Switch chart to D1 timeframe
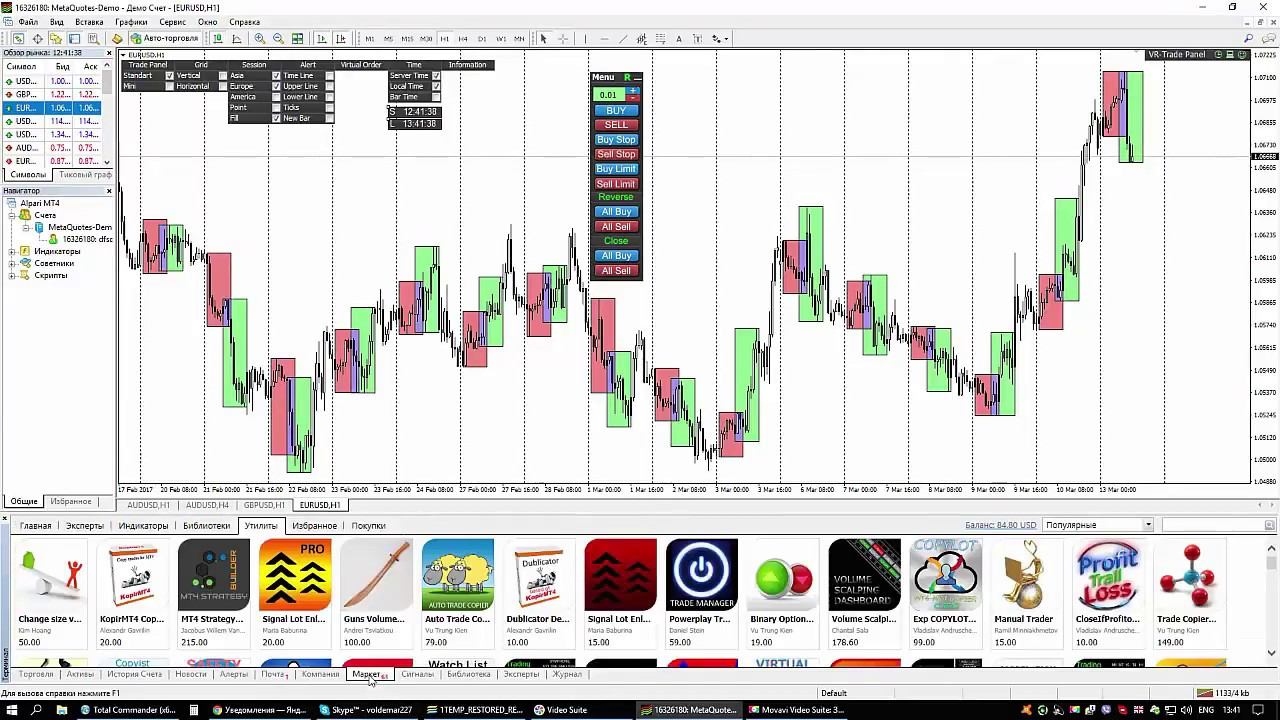This screenshot has height=720, width=1280. click(482, 39)
